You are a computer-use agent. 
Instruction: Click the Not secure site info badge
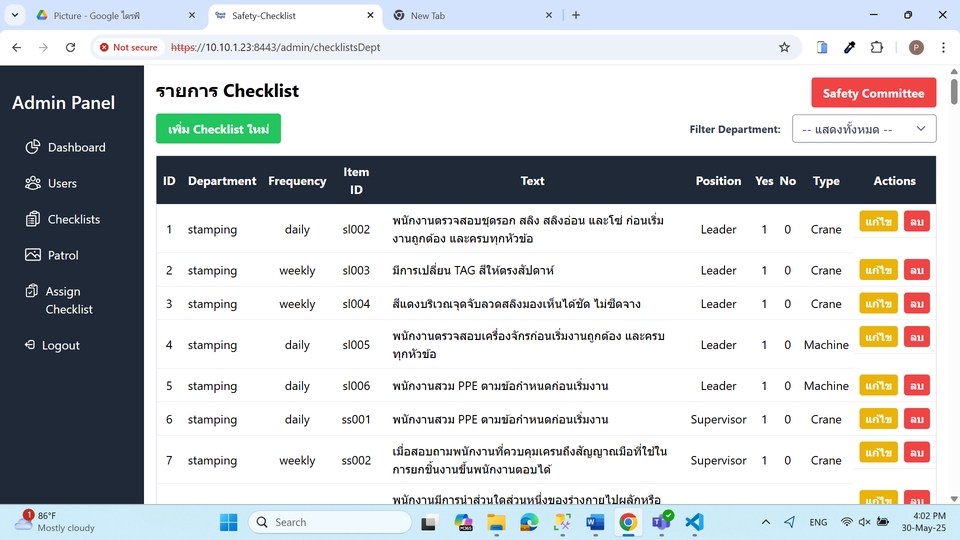pos(129,47)
